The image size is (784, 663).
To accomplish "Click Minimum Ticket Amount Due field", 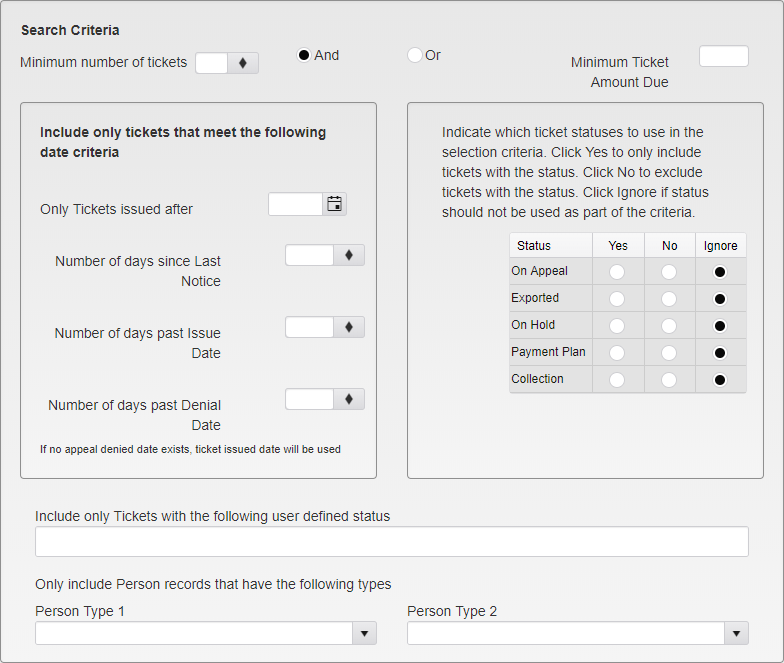I will point(724,56).
